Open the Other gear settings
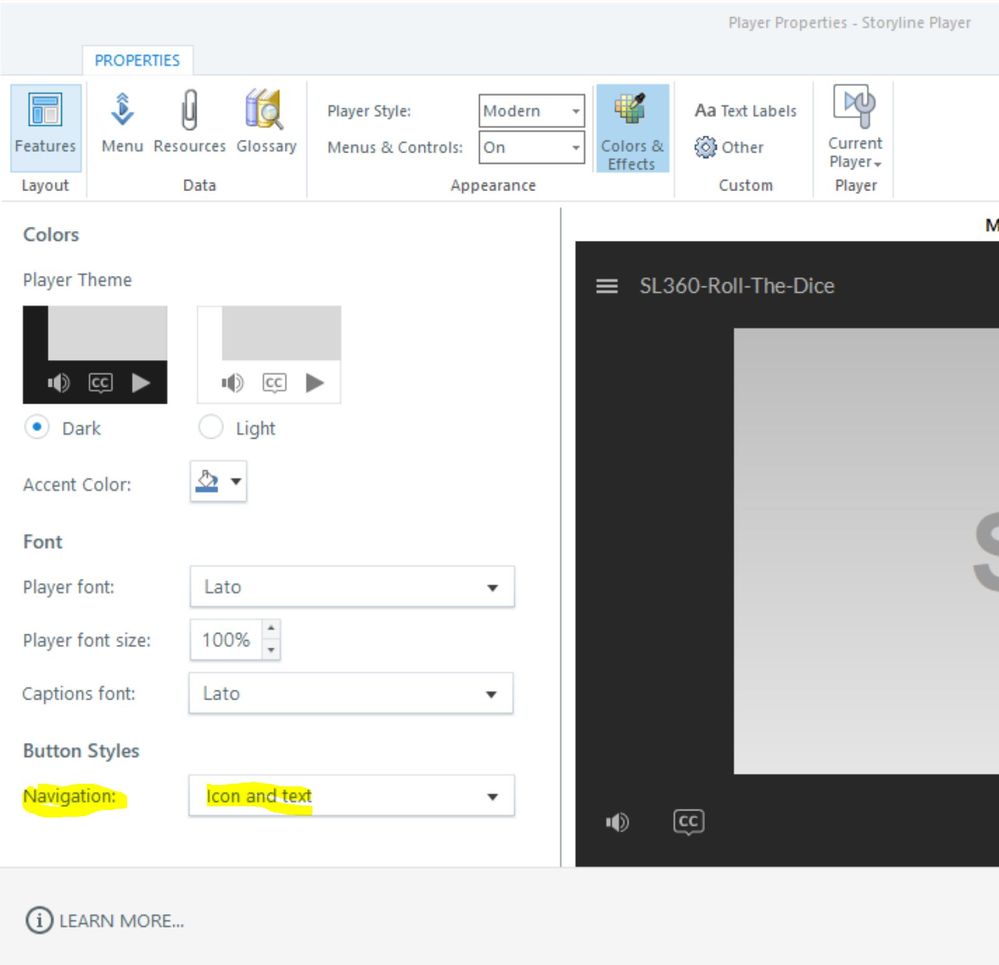The width and height of the screenshot is (999, 965). click(729, 147)
